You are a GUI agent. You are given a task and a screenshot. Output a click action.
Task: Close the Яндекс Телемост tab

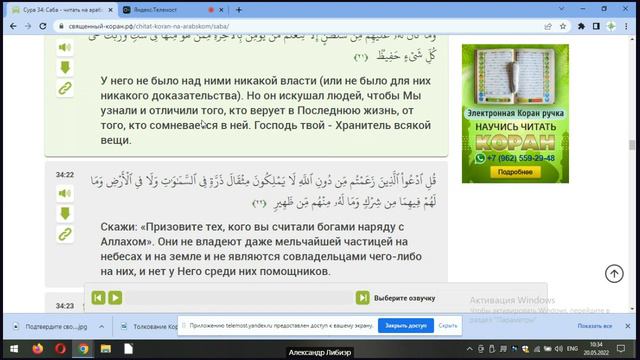pyautogui.click(x=221, y=10)
